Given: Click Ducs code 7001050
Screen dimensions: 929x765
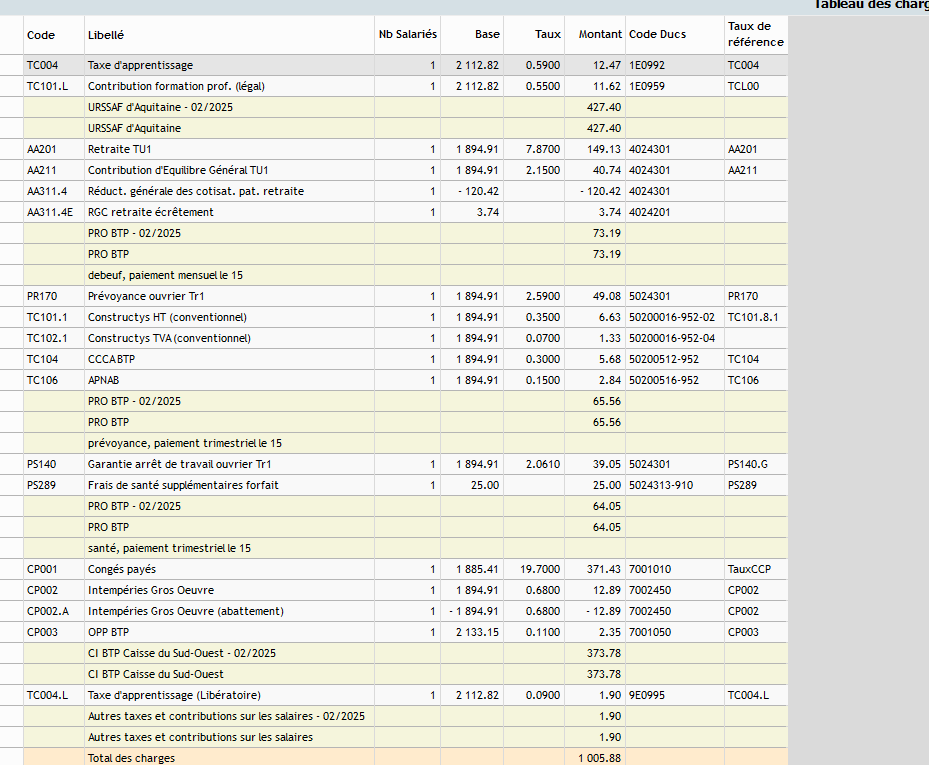Looking at the screenshot, I should (650, 632).
